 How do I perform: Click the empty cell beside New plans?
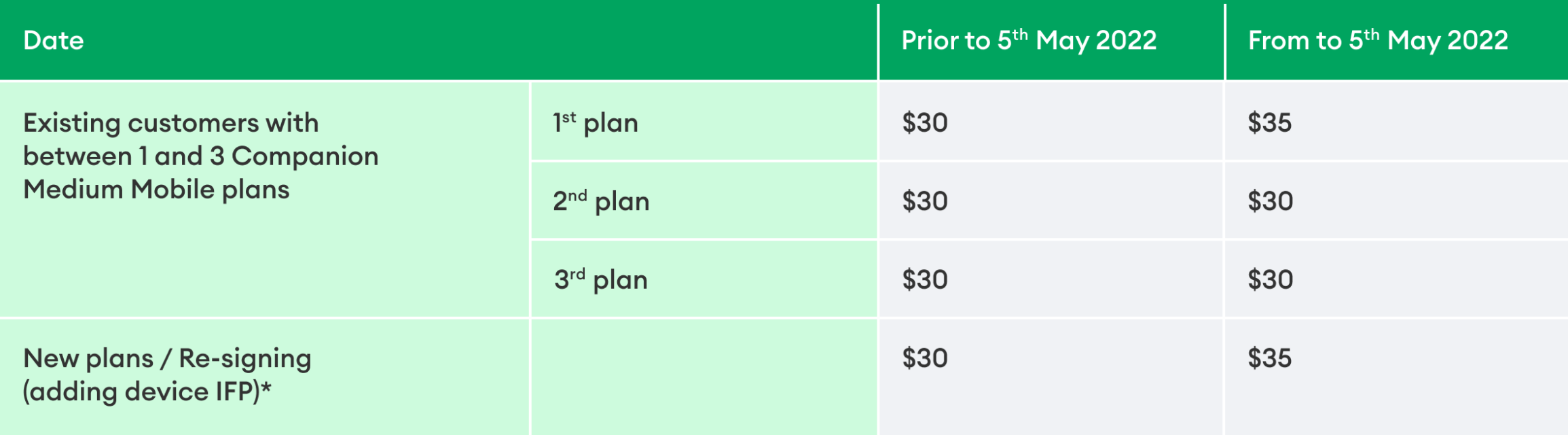703,377
